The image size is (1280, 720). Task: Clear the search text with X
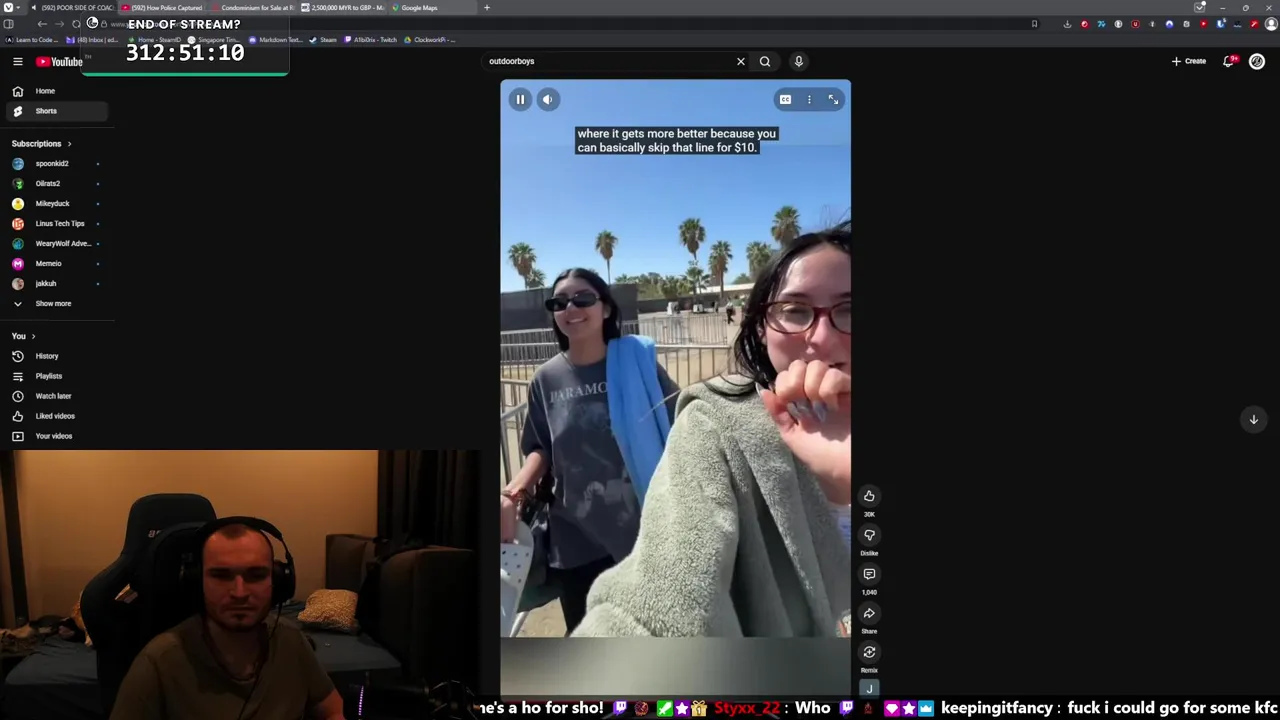coord(741,61)
